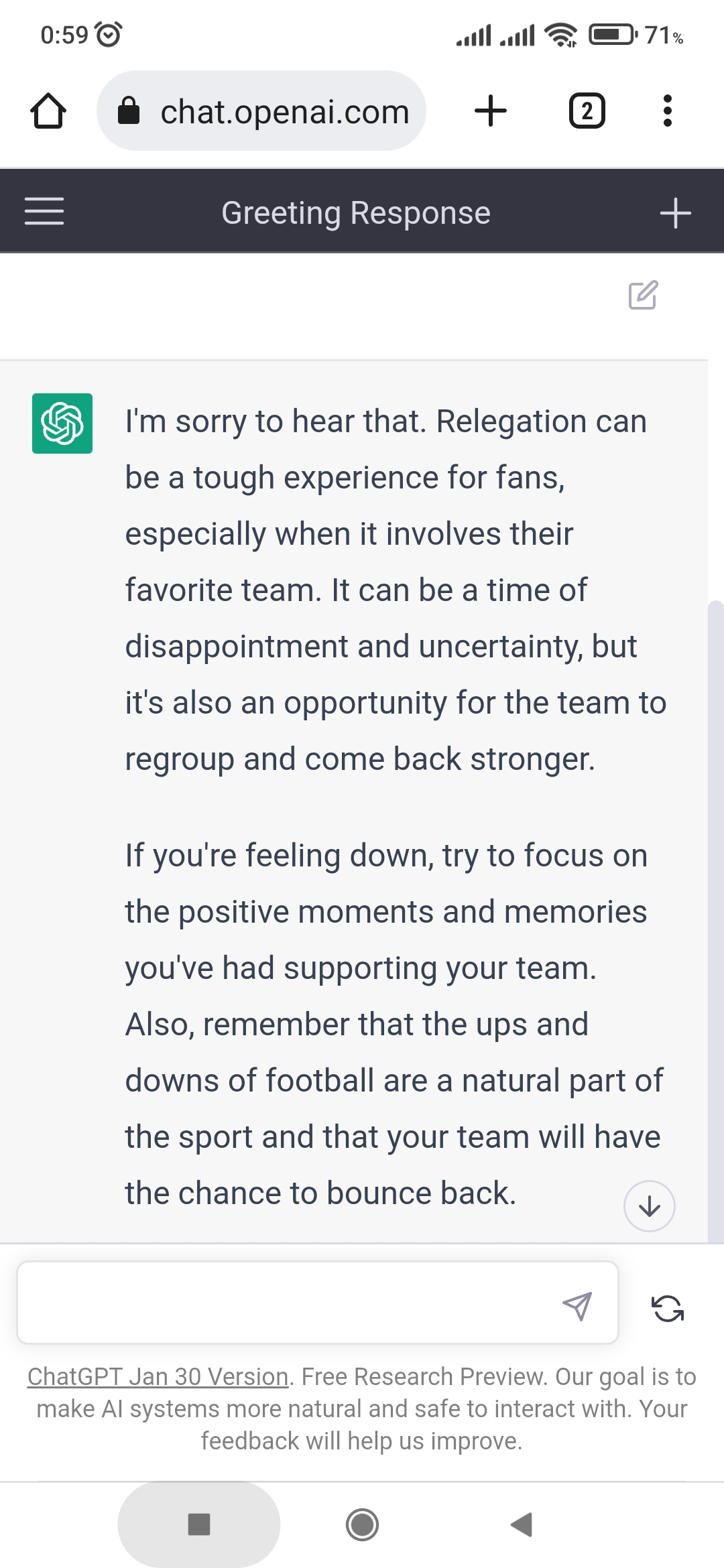Open a new browser tab
Viewport: 724px width, 1568px height.
point(491,111)
